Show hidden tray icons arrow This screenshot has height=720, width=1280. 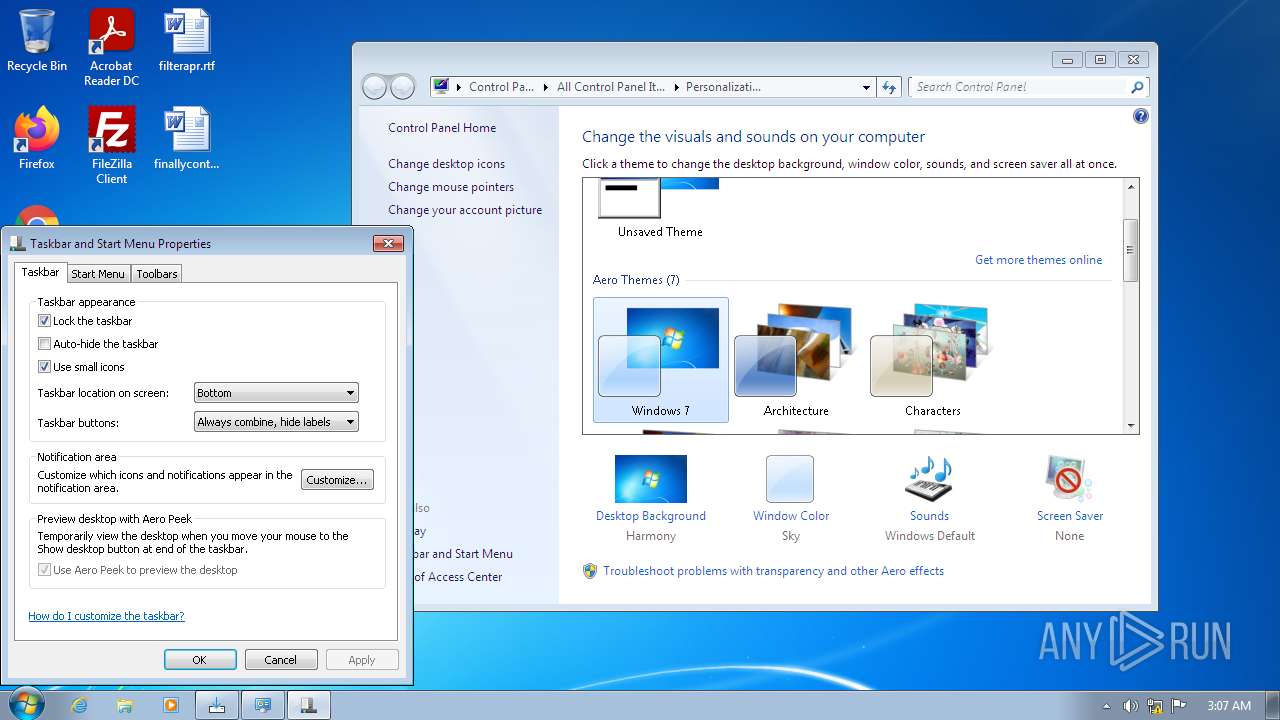(1106, 705)
